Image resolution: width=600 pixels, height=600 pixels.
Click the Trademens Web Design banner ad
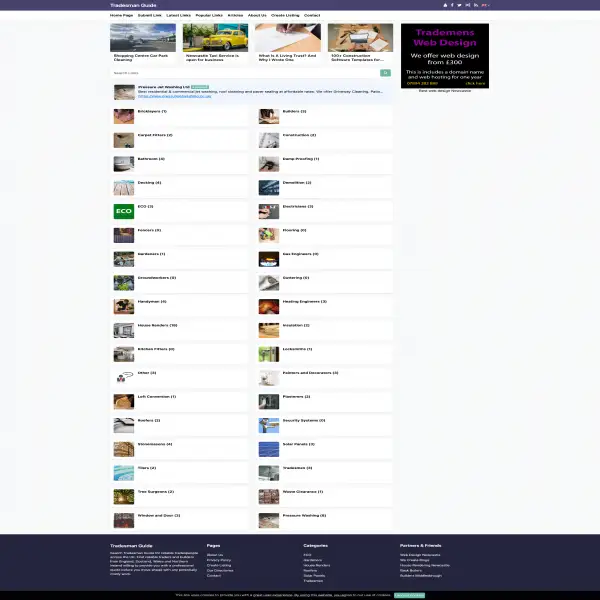(x=445, y=56)
